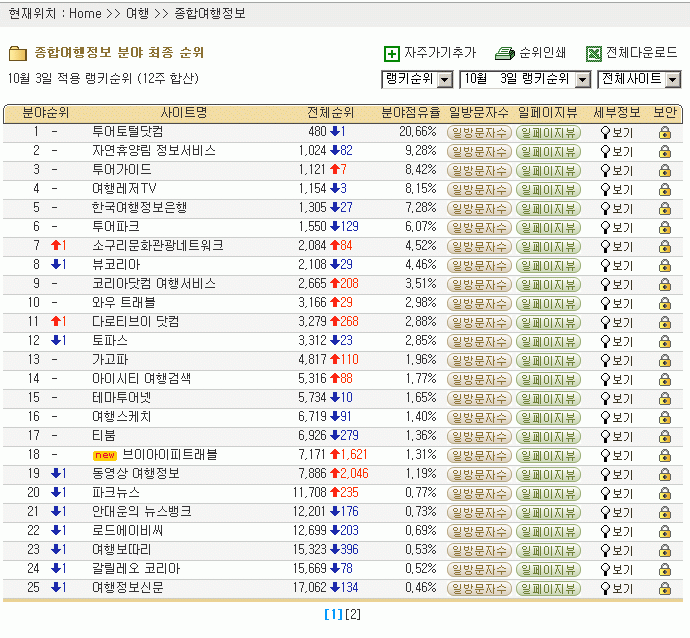Open 보기 details for 소구리문화관광네트워크
Screen dimensions: 690x638
617,246
